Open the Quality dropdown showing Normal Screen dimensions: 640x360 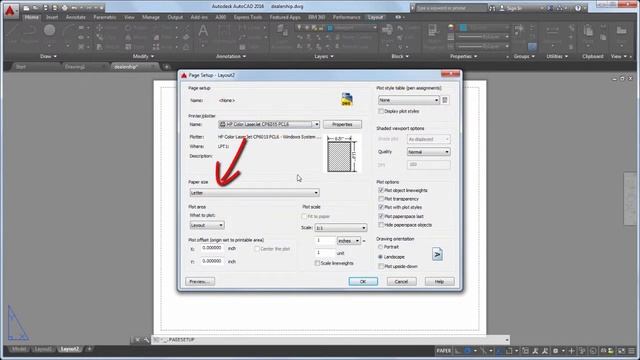coord(429,152)
